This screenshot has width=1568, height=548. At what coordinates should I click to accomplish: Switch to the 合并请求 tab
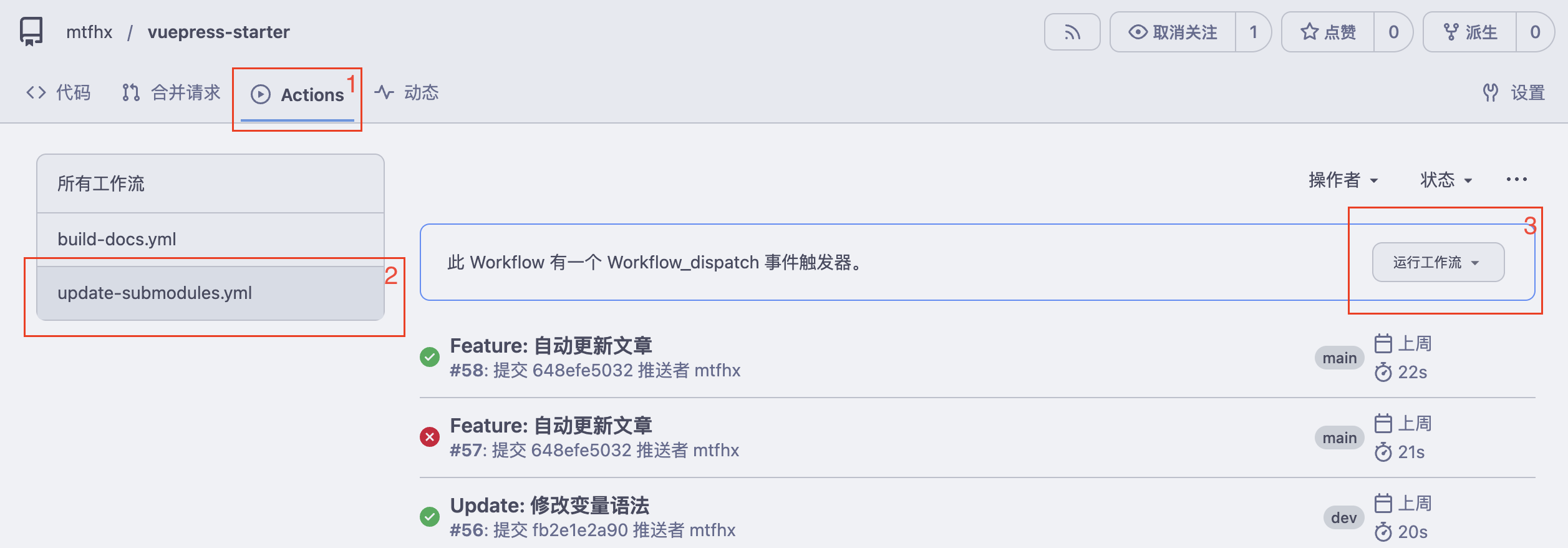coord(172,93)
